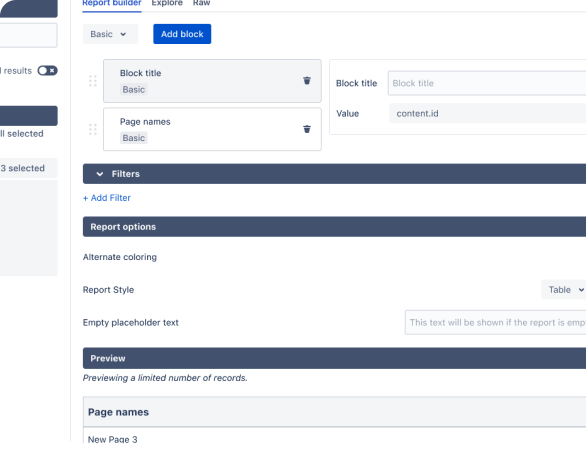586x464 pixels.
Task: Switch to the Report builder tab
Action: coord(112,3)
